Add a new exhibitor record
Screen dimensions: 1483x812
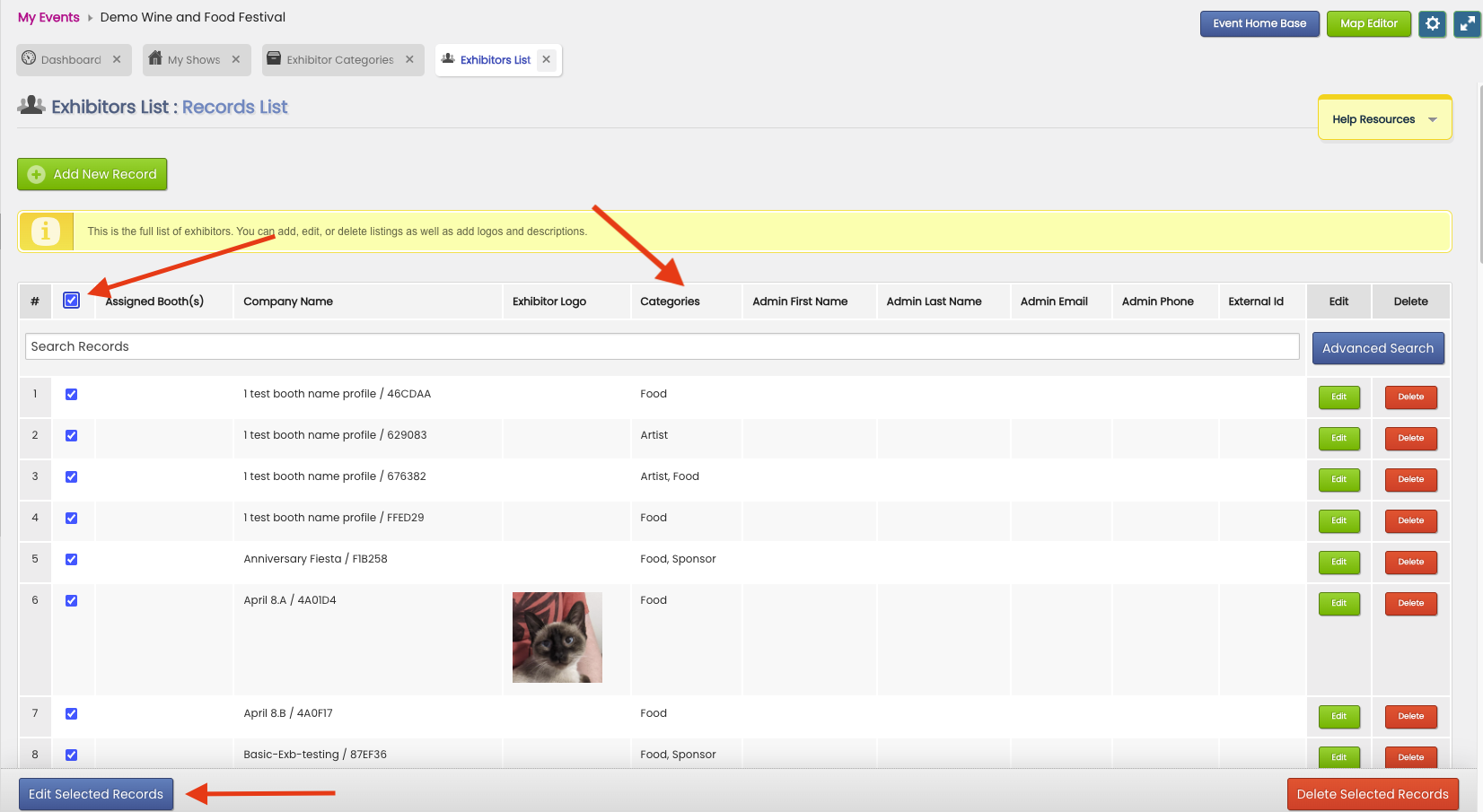(92, 174)
